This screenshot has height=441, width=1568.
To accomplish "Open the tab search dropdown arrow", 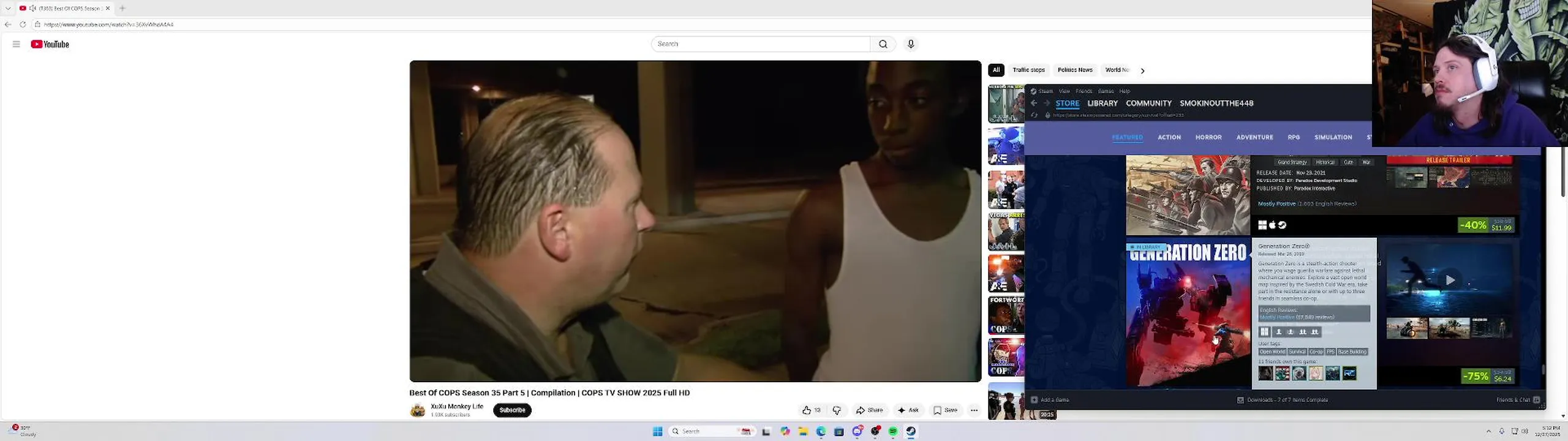I will pos(8,8).
